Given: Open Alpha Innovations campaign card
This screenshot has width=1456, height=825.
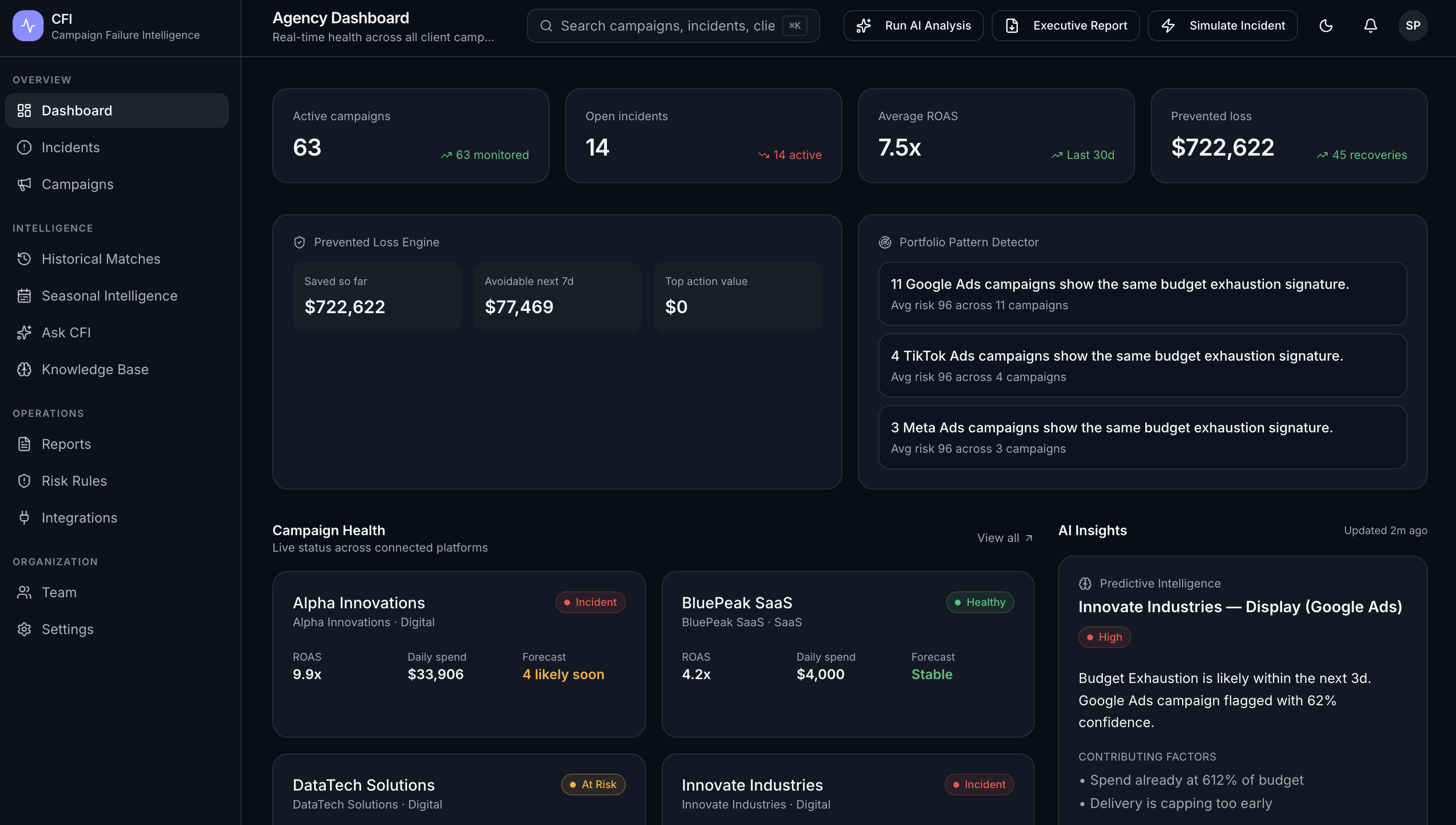Looking at the screenshot, I should coord(459,654).
